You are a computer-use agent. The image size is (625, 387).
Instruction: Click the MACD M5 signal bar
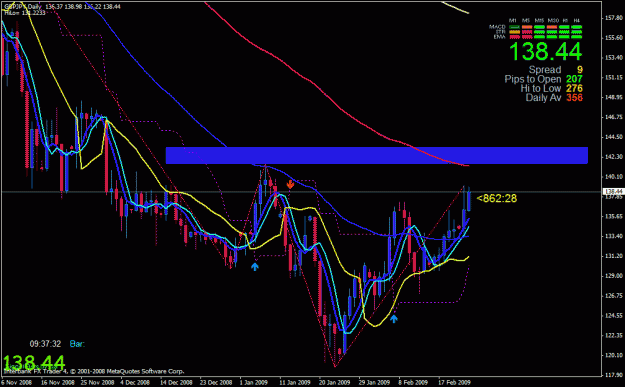click(x=527, y=27)
